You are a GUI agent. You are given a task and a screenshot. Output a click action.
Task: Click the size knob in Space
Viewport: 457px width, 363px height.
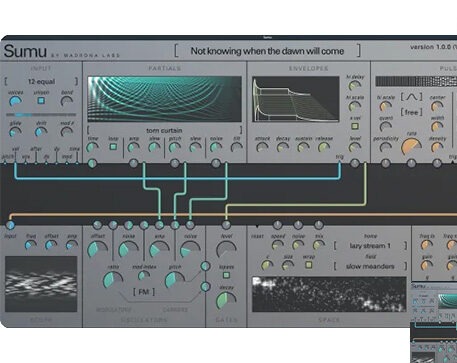(x=288, y=266)
